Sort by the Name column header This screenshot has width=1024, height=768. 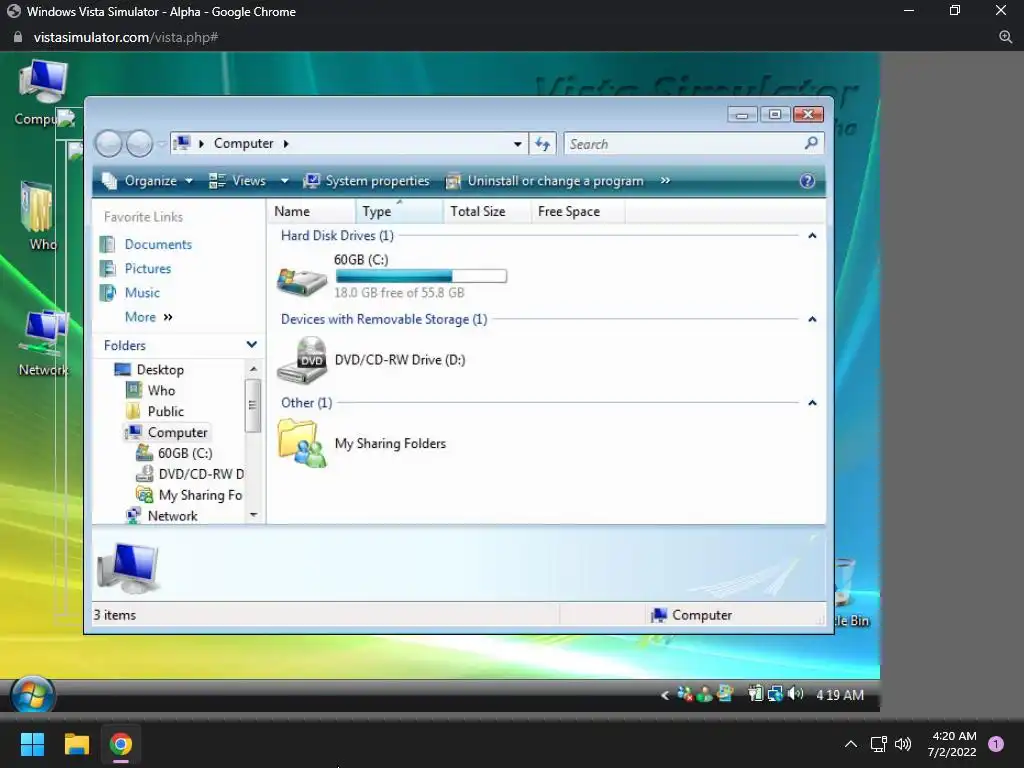312,212
